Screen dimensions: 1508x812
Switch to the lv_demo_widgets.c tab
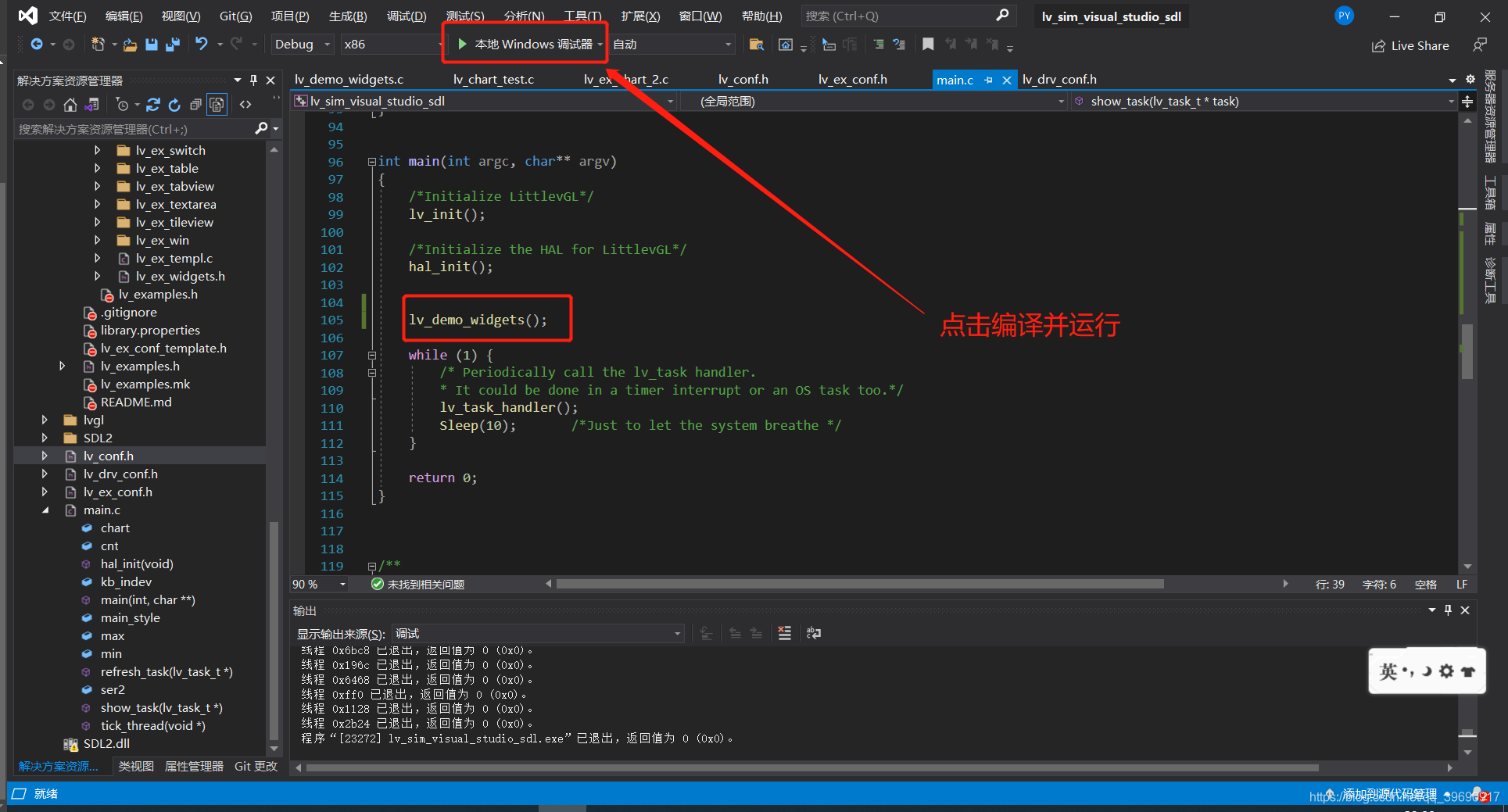point(349,79)
